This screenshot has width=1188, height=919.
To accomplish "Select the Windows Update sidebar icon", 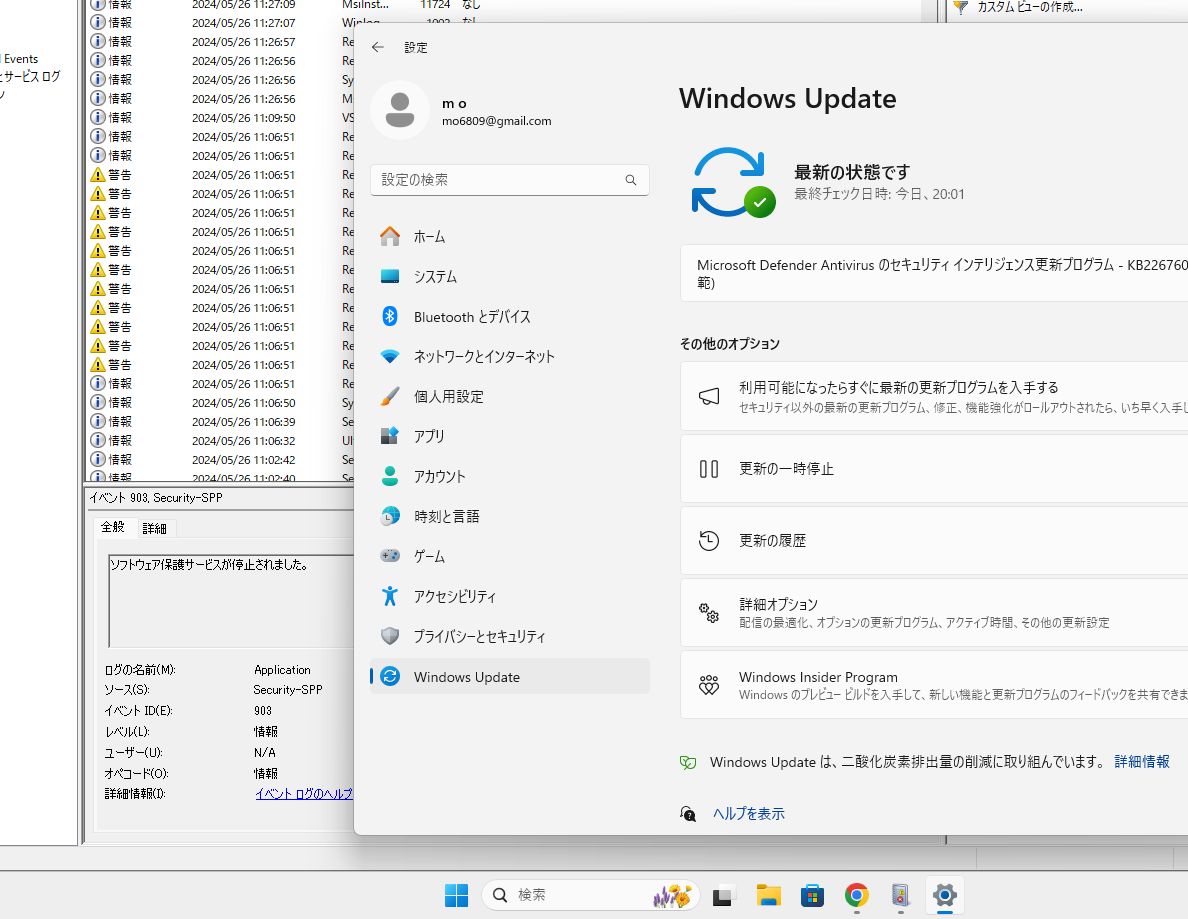I will 390,677.
